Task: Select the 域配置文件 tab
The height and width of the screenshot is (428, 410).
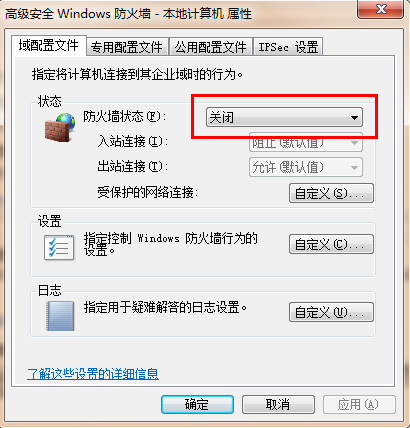Action: (49, 45)
